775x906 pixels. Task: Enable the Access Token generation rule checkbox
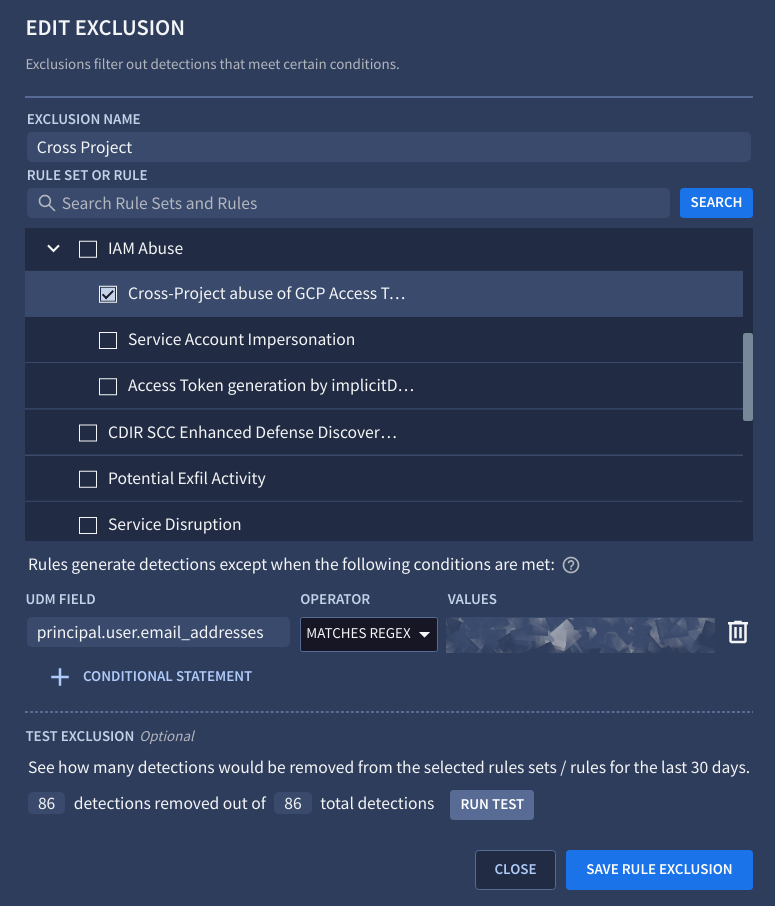(x=108, y=386)
